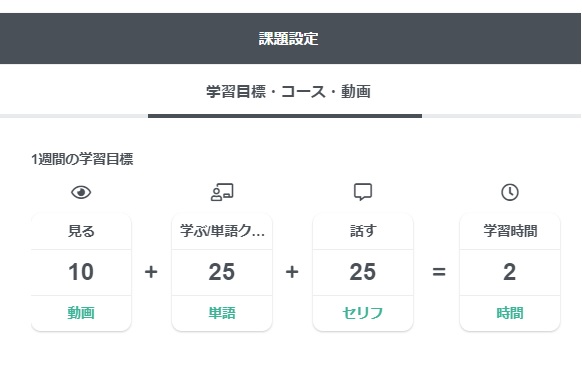
Task: Edit the セリフ goal value 25
Action: click(x=363, y=272)
